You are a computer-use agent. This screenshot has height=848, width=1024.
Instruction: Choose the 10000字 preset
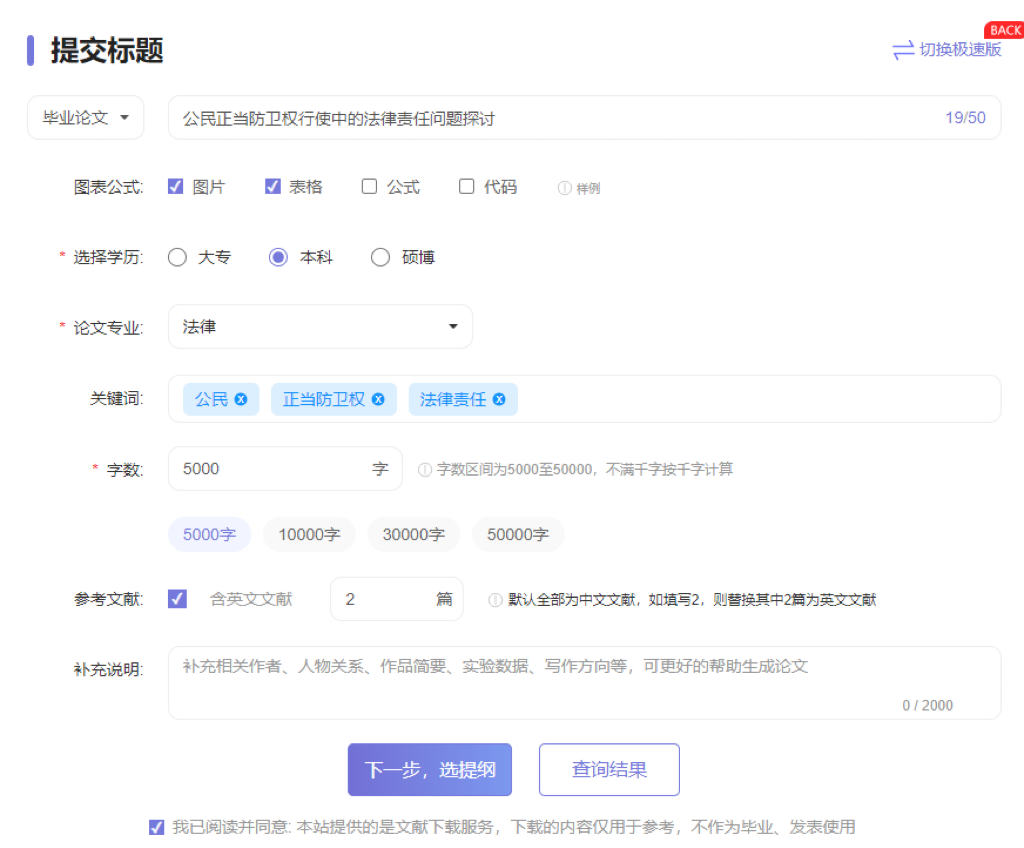[310, 534]
